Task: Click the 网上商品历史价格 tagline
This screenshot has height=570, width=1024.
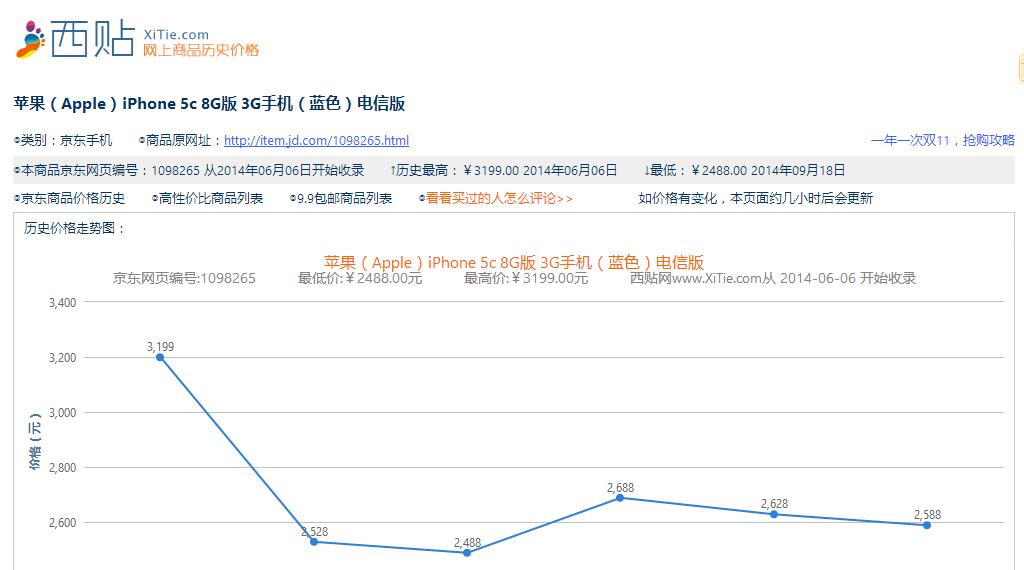Action: pyautogui.click(x=201, y=50)
